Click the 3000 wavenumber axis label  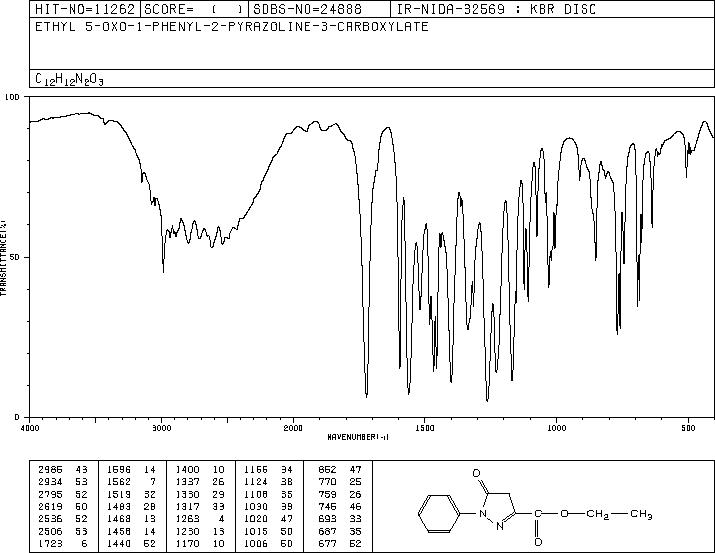point(161,428)
